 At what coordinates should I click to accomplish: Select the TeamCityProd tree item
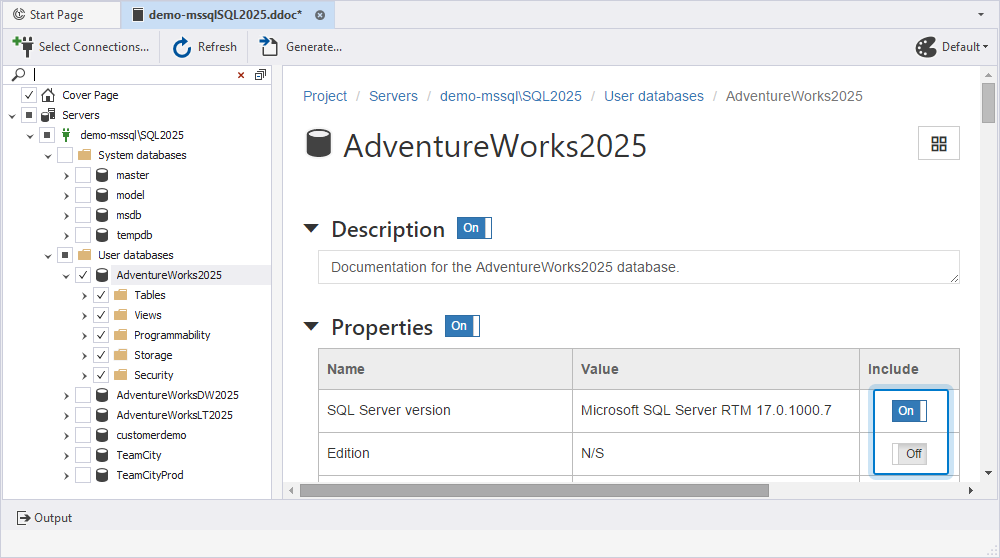coord(150,475)
